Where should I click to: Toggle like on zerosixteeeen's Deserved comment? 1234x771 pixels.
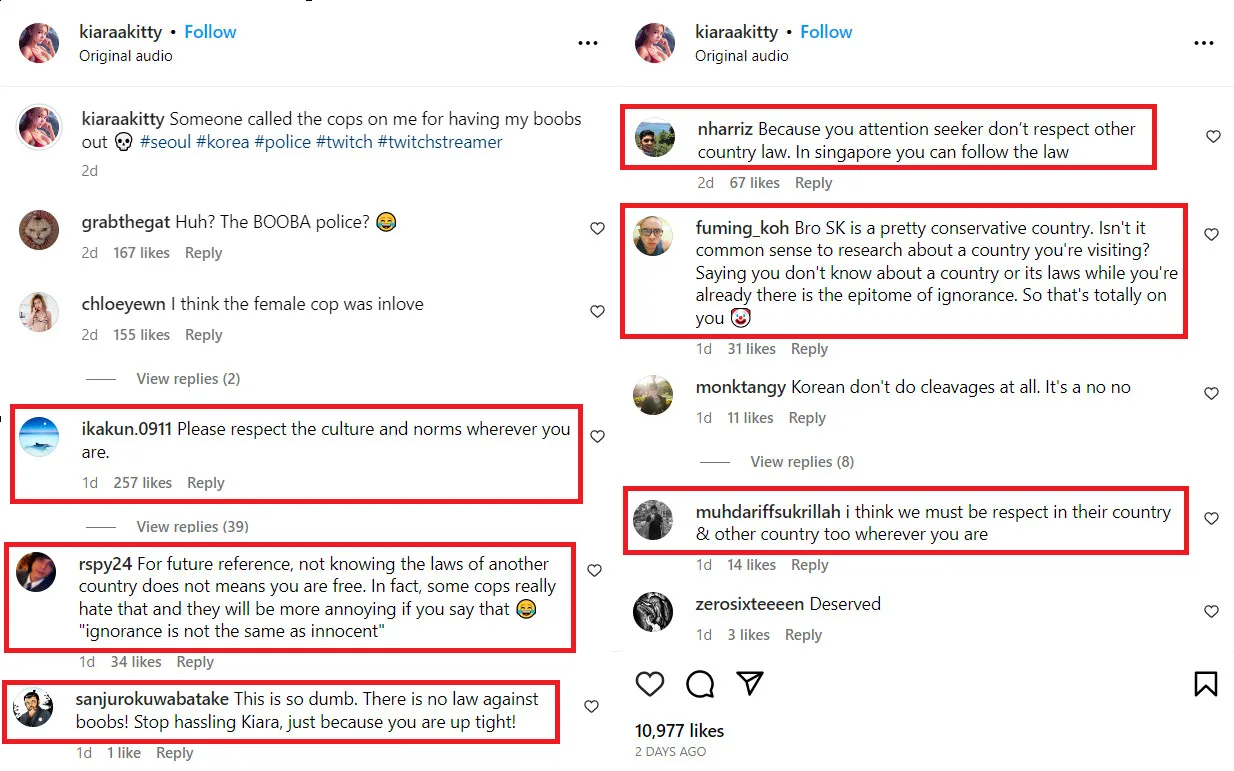[1211, 611]
